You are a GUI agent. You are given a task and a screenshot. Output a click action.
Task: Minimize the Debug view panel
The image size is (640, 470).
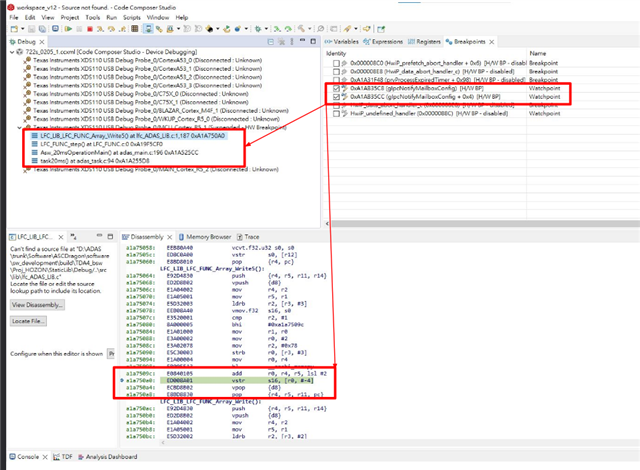tap(302, 41)
